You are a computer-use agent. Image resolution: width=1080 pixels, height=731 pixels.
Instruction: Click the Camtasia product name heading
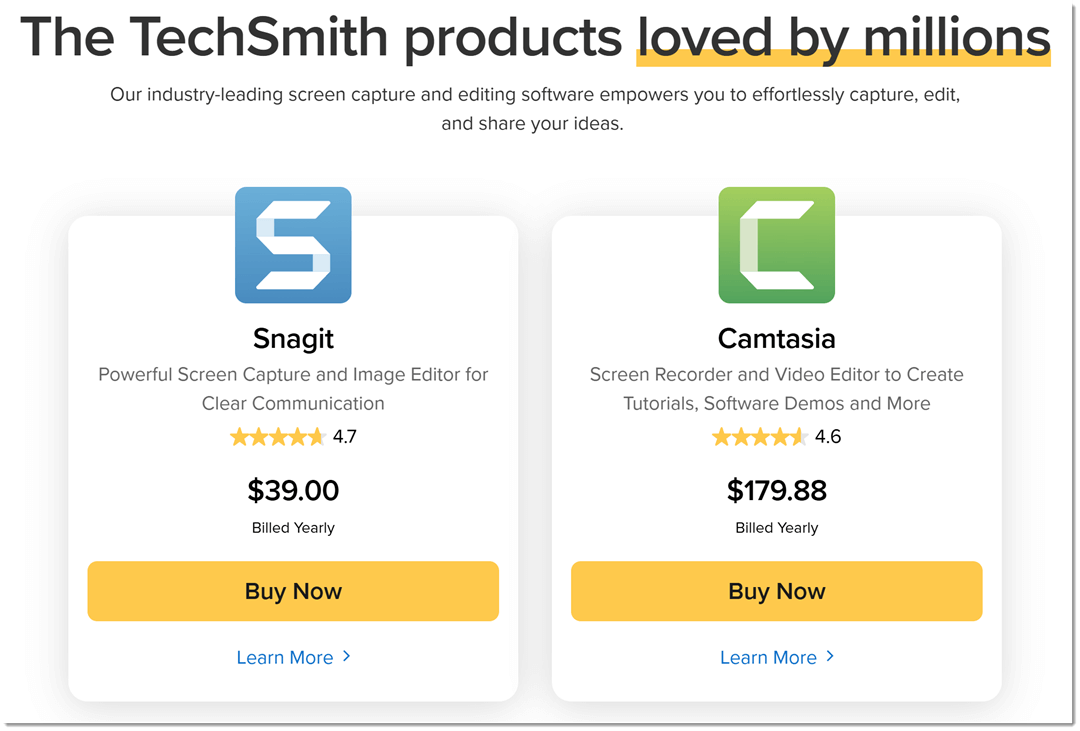(x=776, y=338)
